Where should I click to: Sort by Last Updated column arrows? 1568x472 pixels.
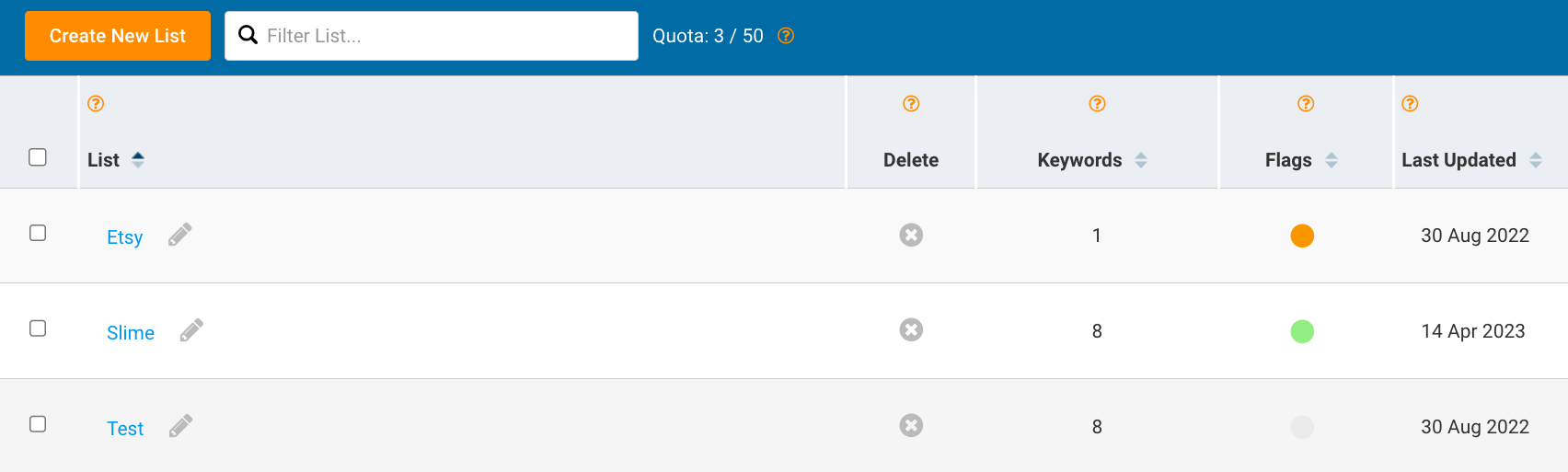point(1536,160)
